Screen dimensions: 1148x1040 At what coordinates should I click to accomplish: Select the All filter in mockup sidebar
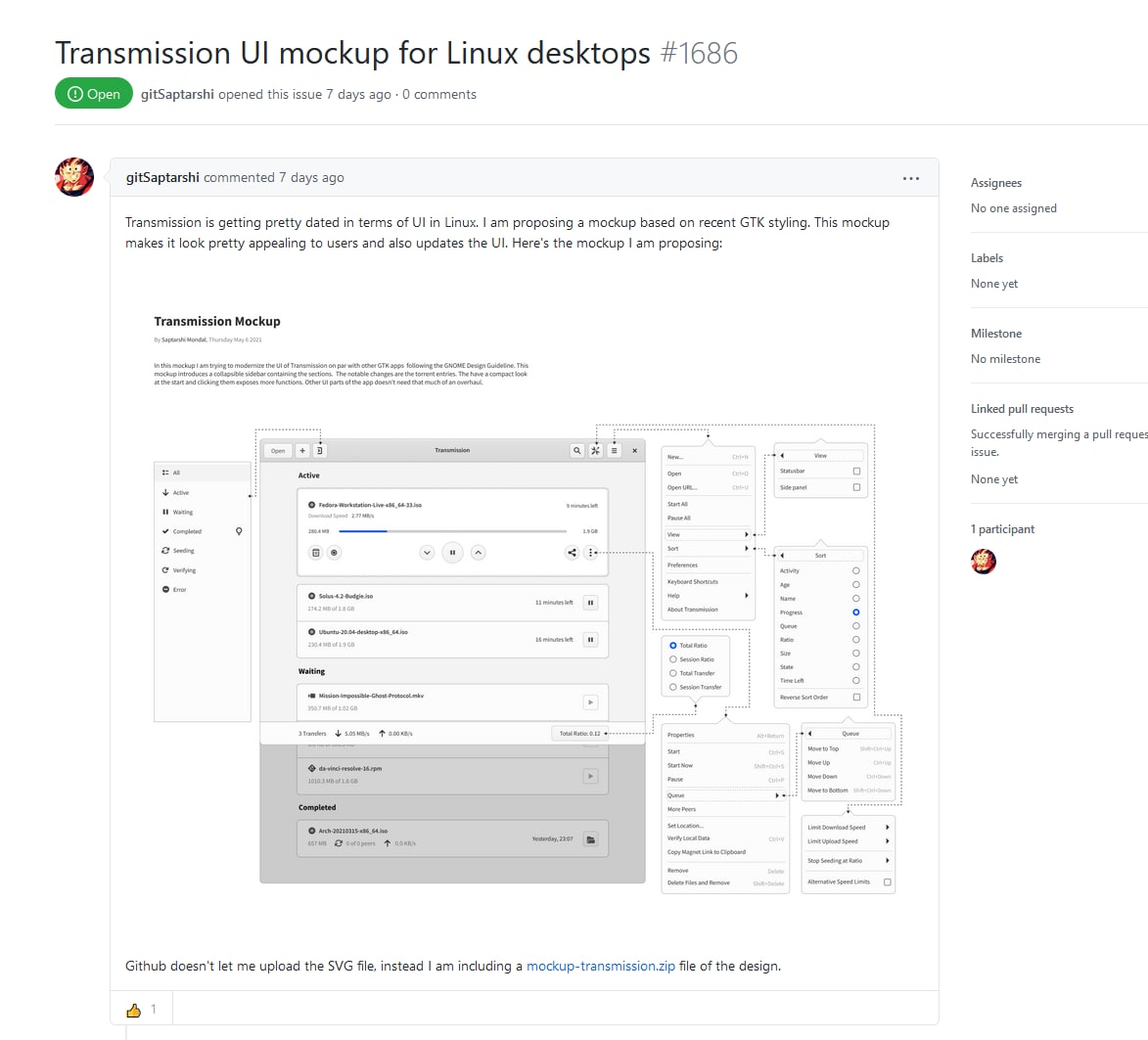tap(202, 473)
